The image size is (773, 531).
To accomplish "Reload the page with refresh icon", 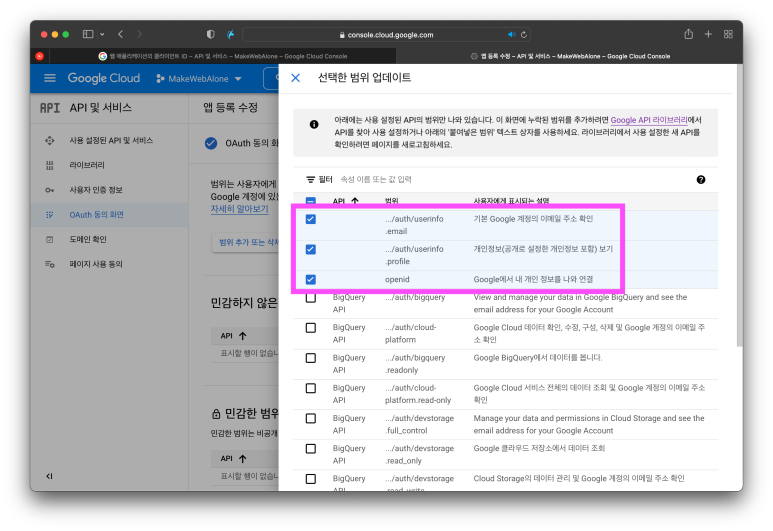I will [x=524, y=35].
